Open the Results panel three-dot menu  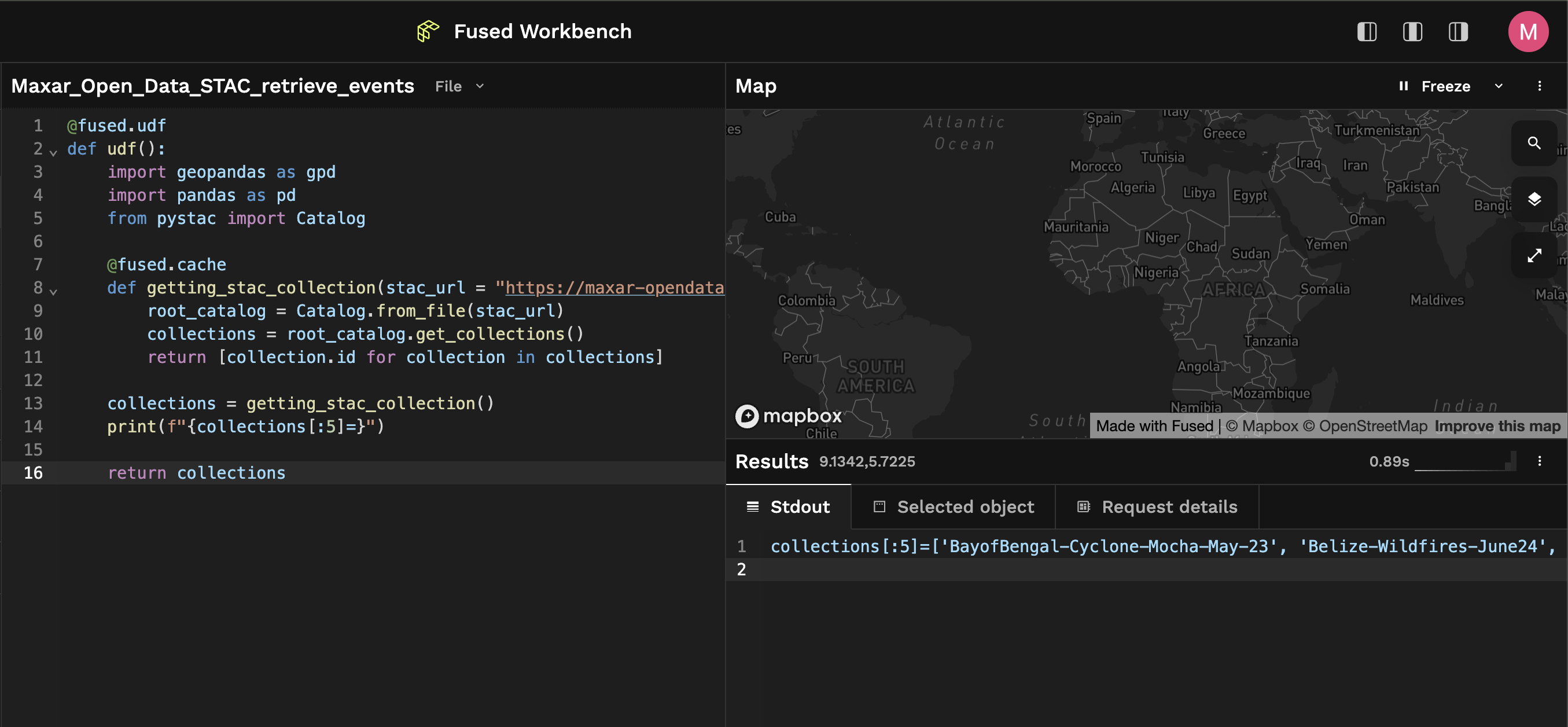tap(1540, 461)
